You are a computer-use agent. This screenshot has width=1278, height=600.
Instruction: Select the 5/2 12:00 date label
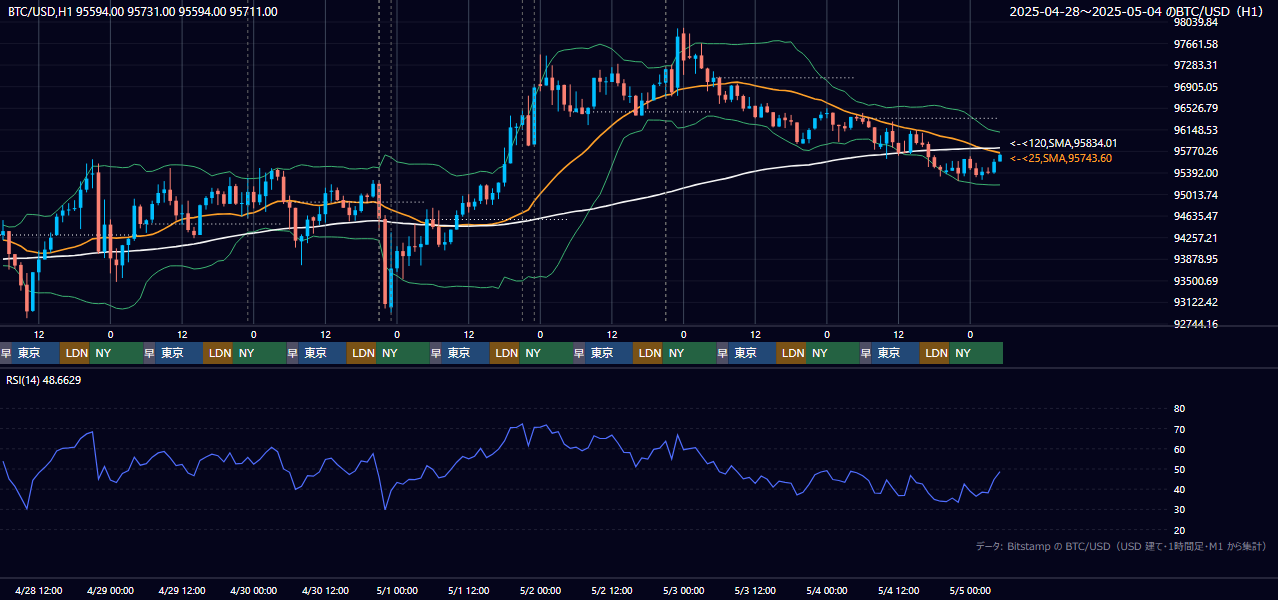[x=612, y=590]
